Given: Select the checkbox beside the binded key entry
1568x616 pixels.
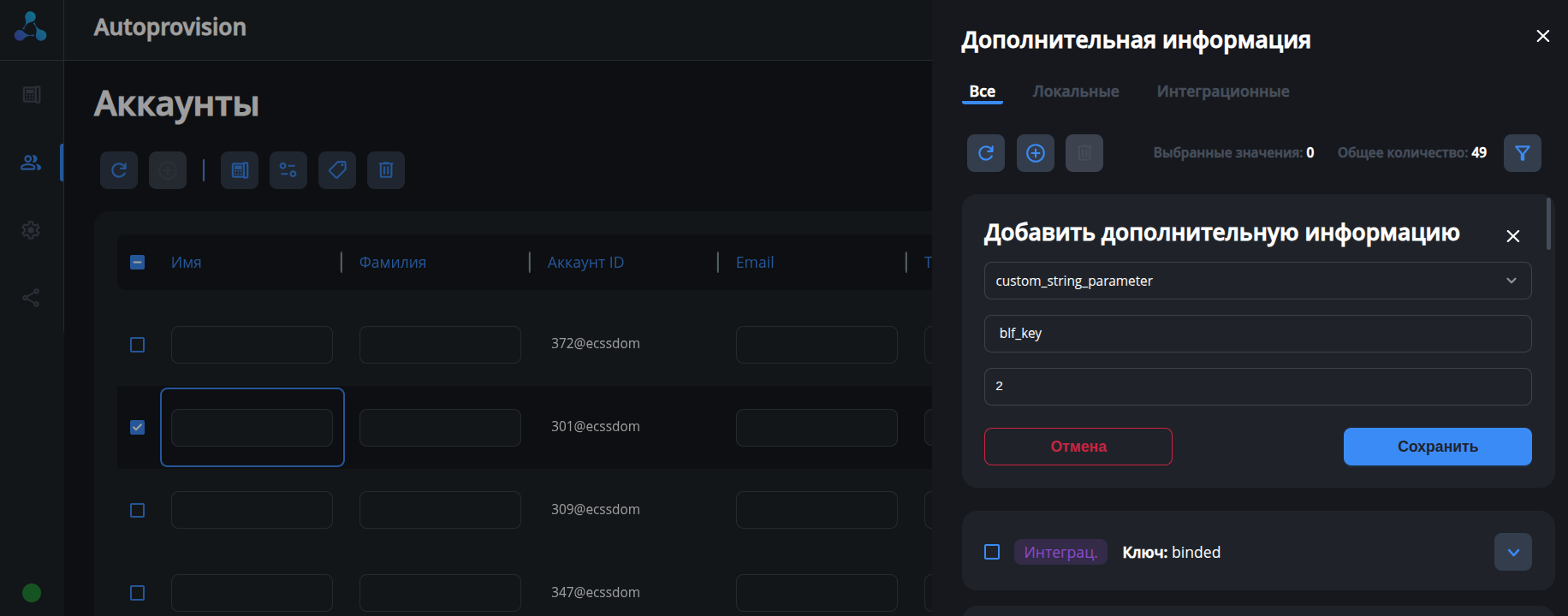Looking at the screenshot, I should point(992,552).
